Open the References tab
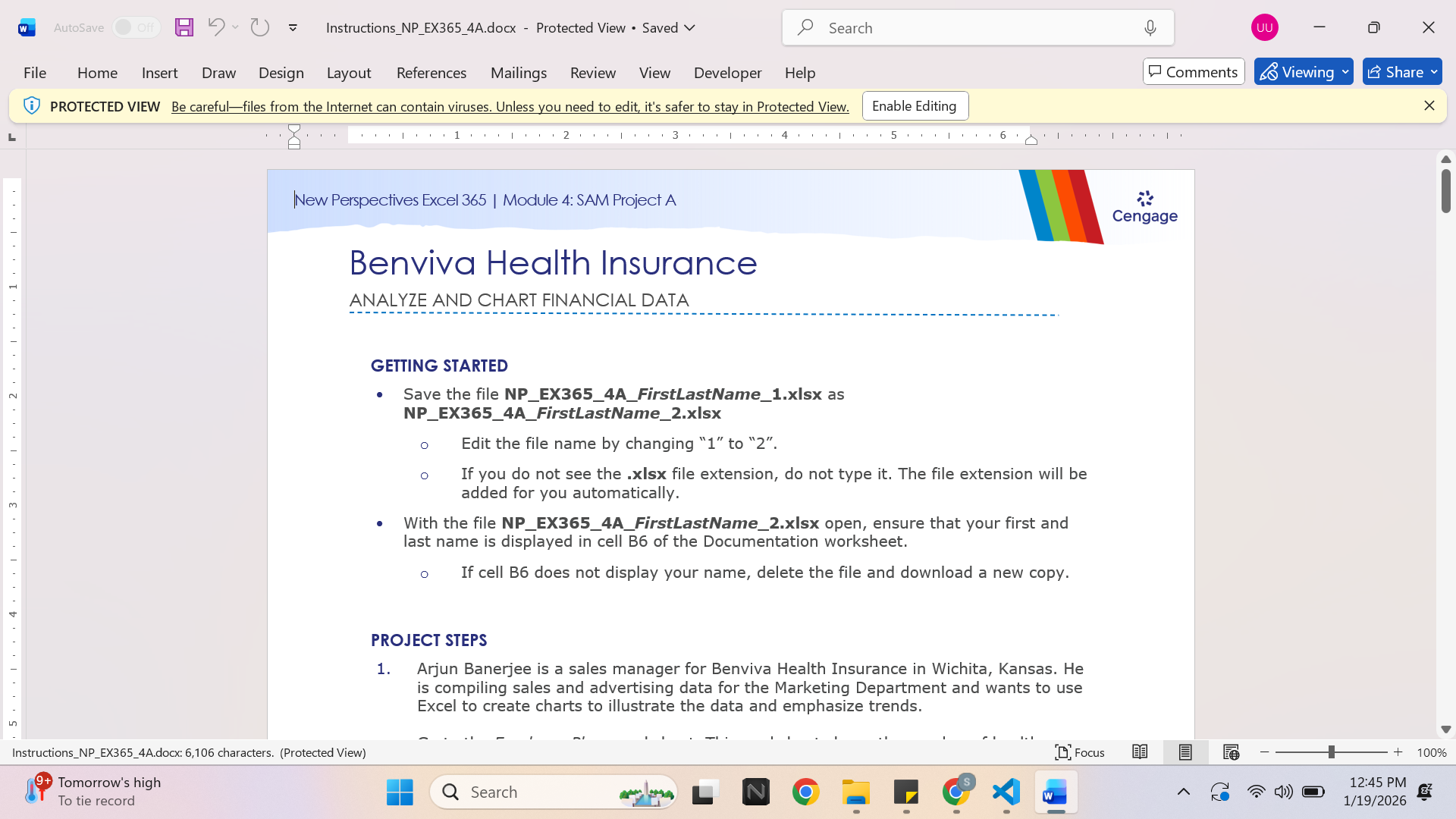Screen dimensions: 1456x819 [x=431, y=73]
